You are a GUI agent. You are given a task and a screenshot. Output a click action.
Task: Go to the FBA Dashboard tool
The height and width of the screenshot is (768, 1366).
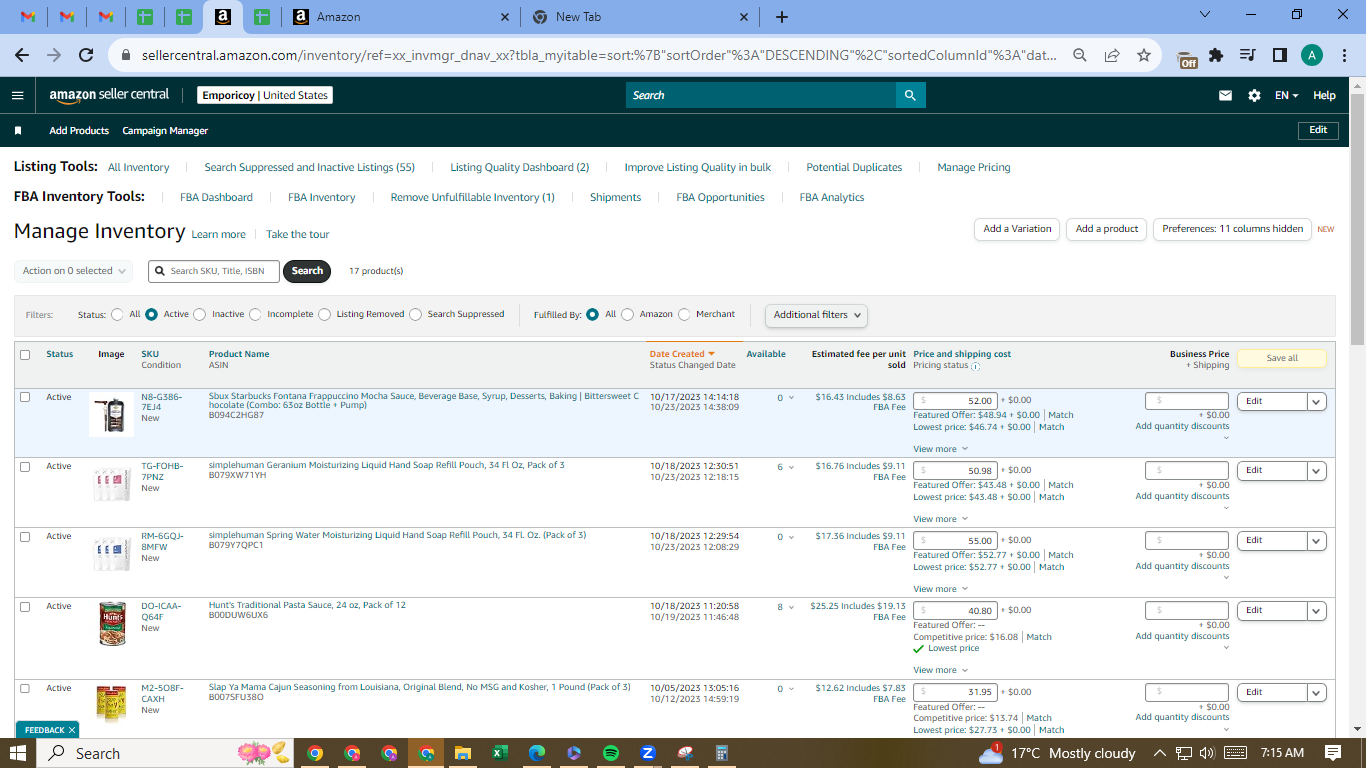pyautogui.click(x=216, y=197)
